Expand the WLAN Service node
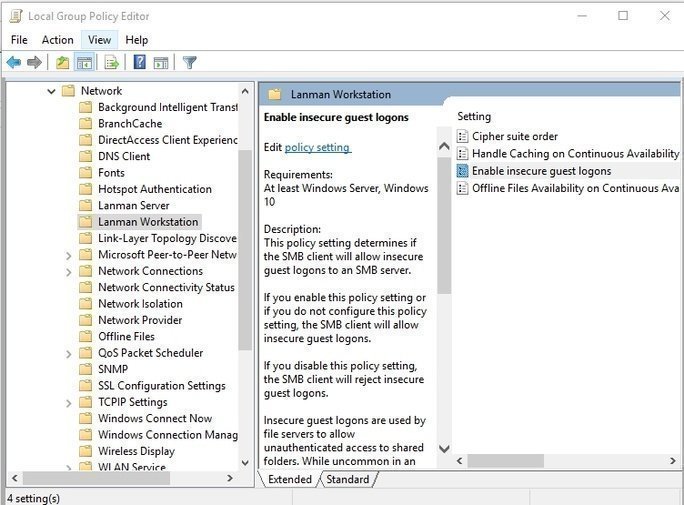684x505 pixels. point(68,467)
